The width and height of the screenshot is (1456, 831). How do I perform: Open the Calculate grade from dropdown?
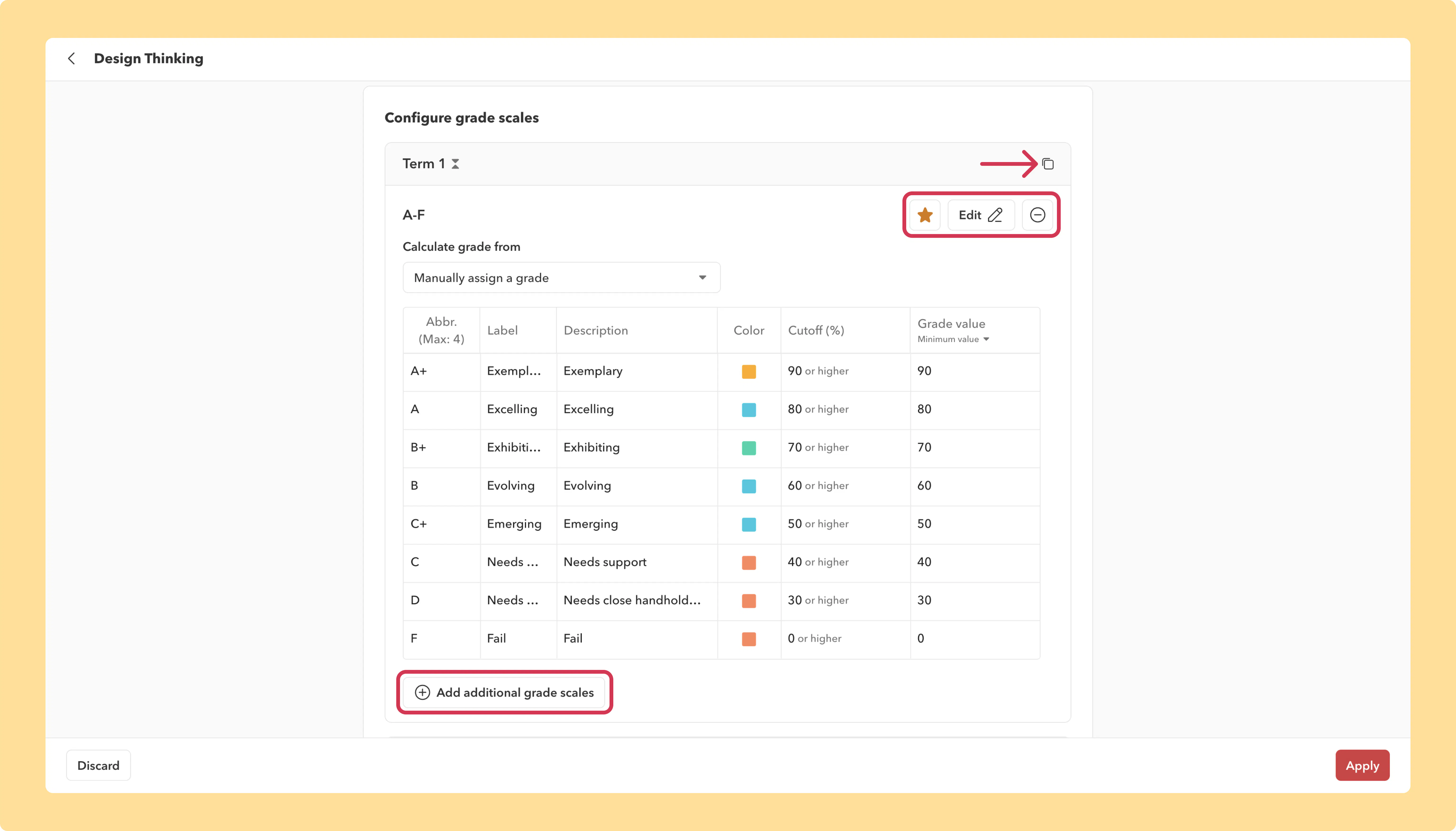[561, 278]
